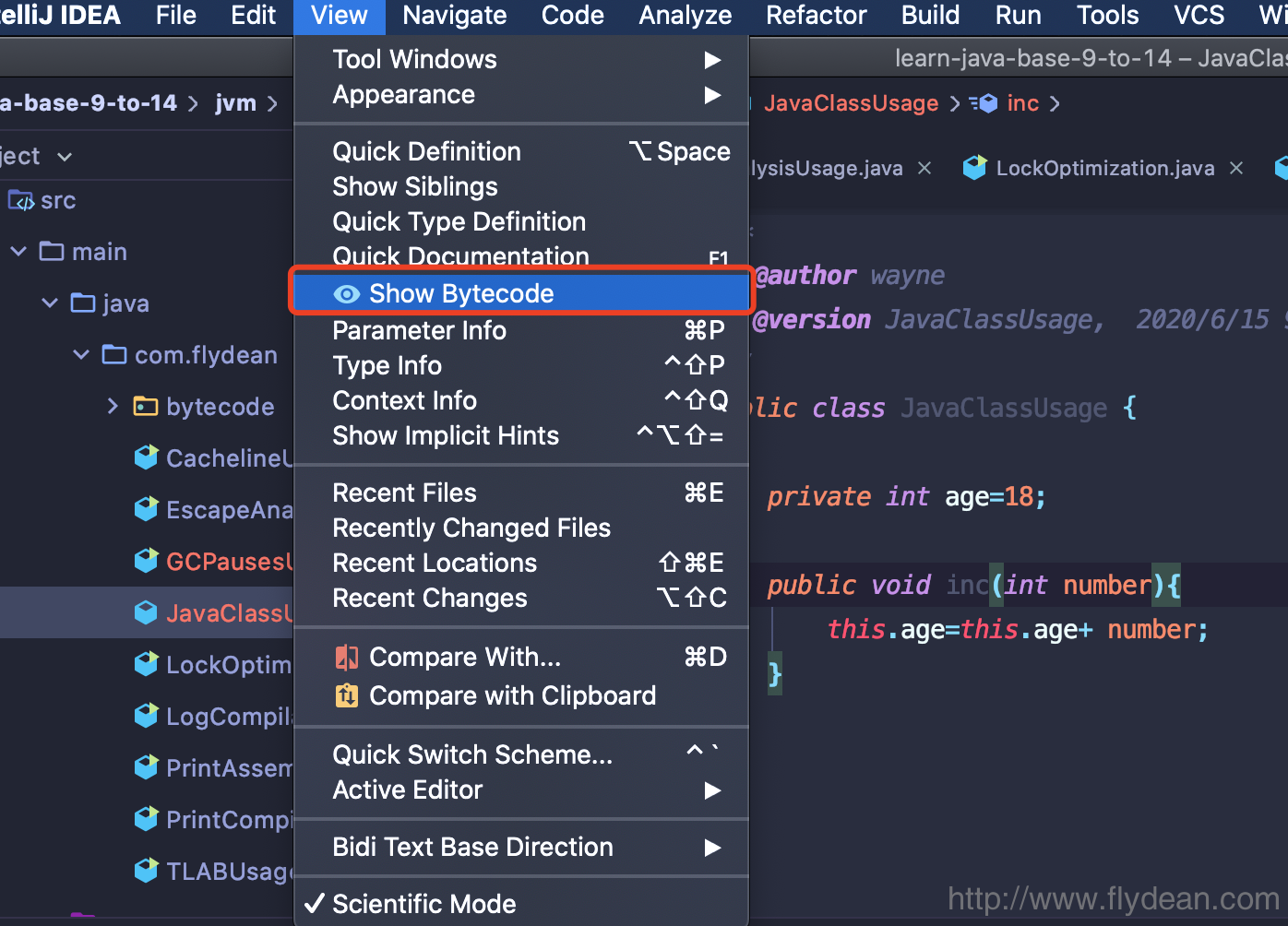Collapse the main folder
The width and height of the screenshot is (1288, 926).
[x=18, y=252]
